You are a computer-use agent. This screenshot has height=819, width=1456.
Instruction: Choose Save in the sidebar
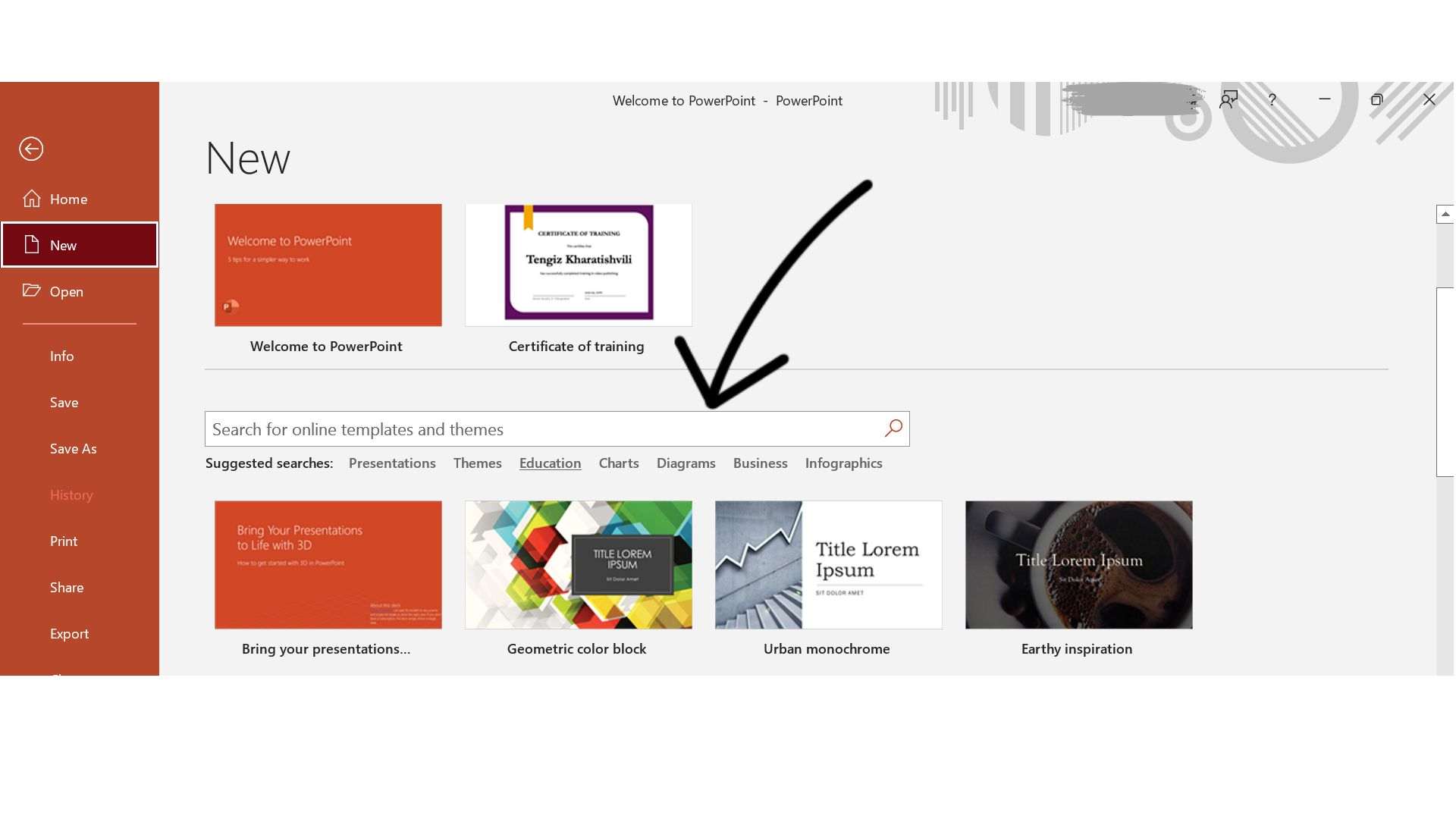point(80,402)
